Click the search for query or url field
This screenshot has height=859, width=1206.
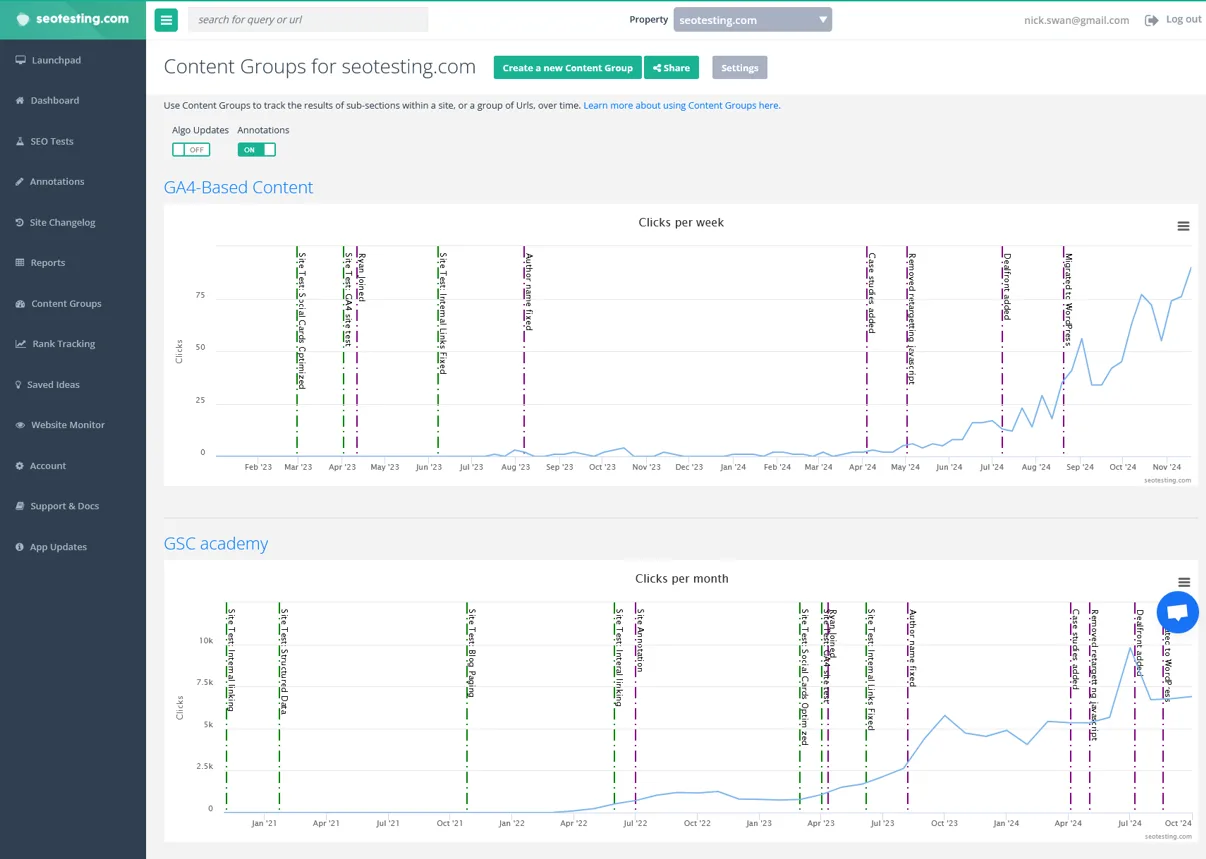click(x=307, y=20)
